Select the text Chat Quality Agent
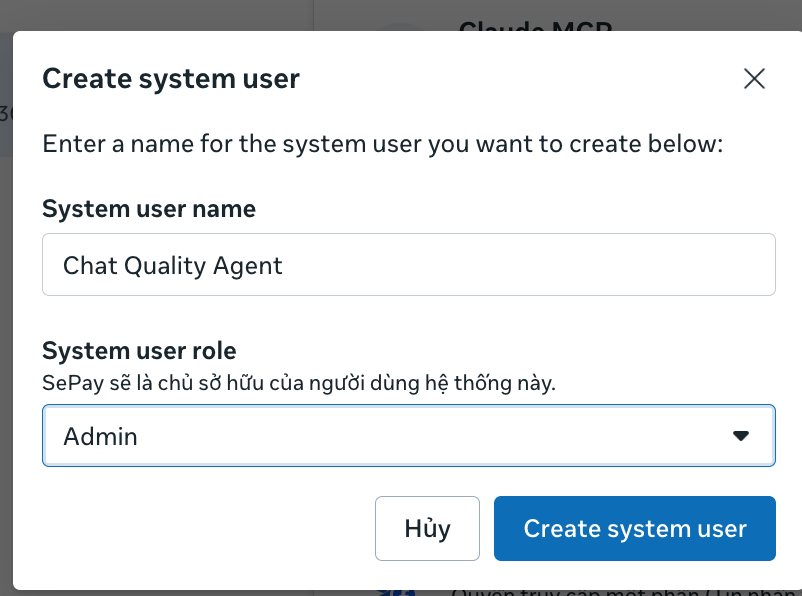Viewport: 802px width, 596px height. [x=172, y=265]
